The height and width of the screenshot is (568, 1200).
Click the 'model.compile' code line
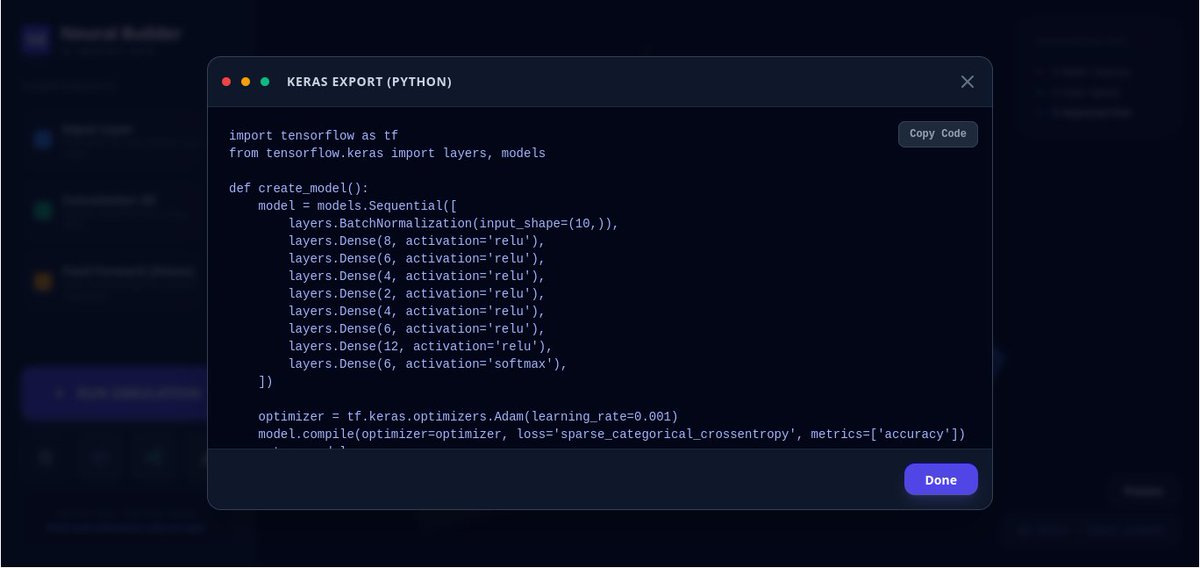pyautogui.click(x=612, y=434)
